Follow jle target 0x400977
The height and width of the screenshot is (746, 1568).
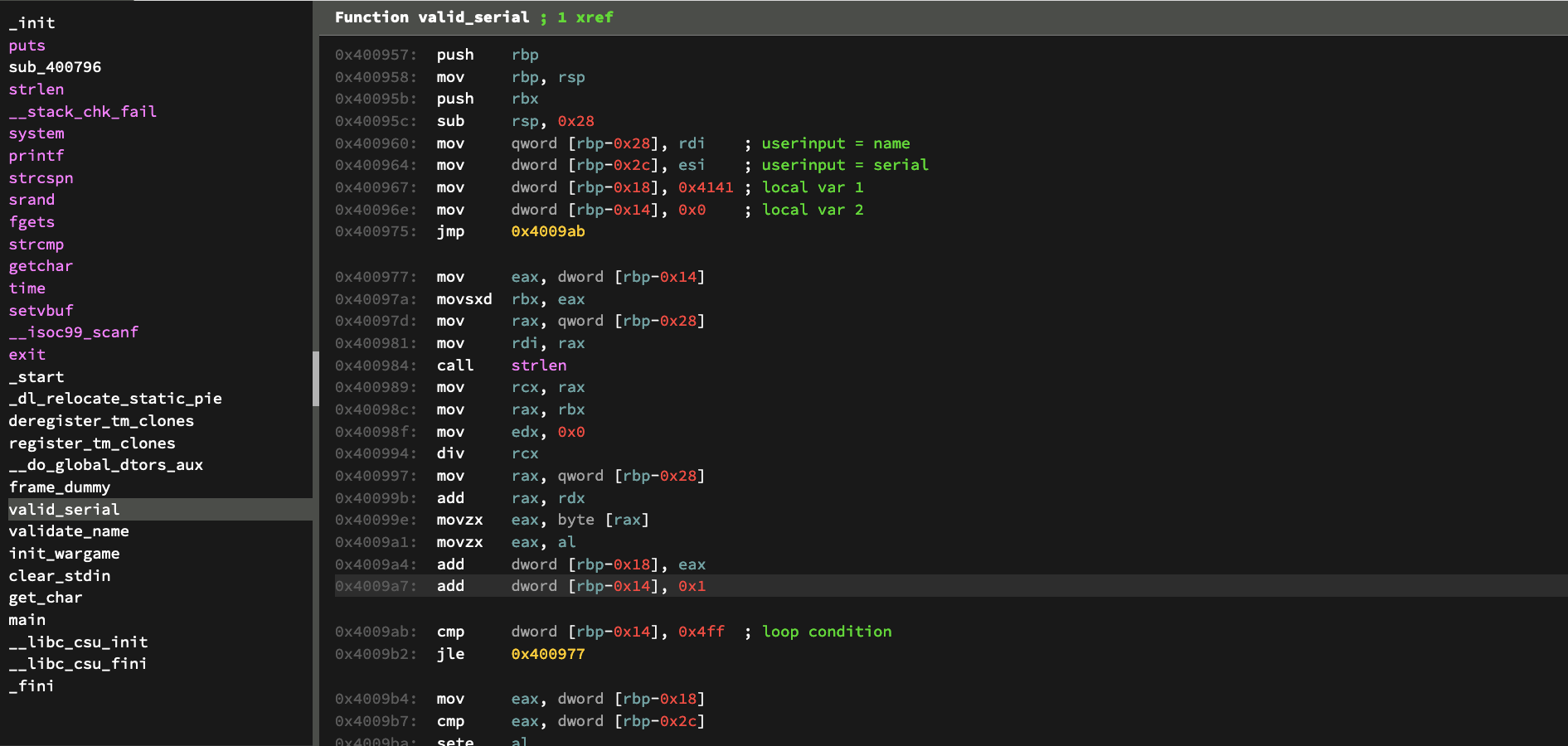pyautogui.click(x=548, y=654)
